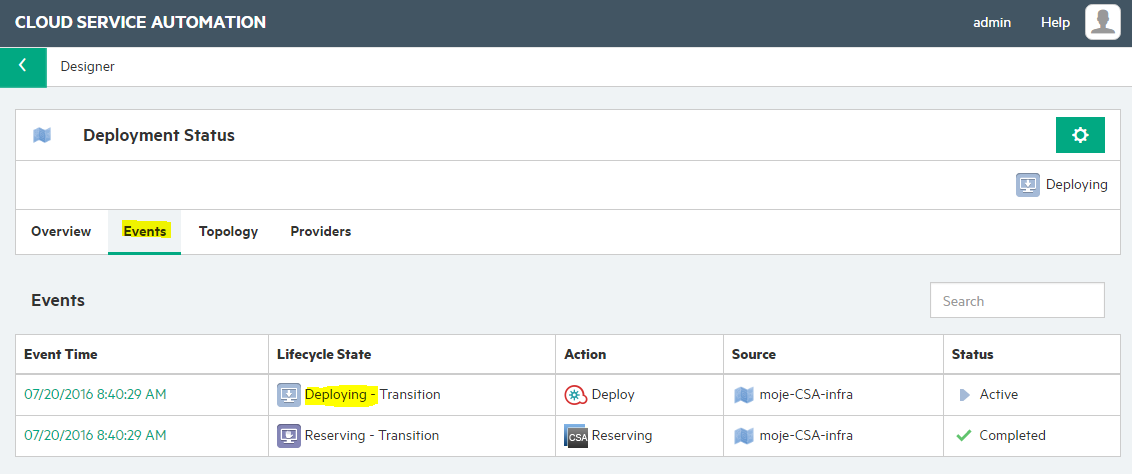The height and width of the screenshot is (474, 1132).
Task: Open the gear settings menu
Action: tap(1080, 135)
